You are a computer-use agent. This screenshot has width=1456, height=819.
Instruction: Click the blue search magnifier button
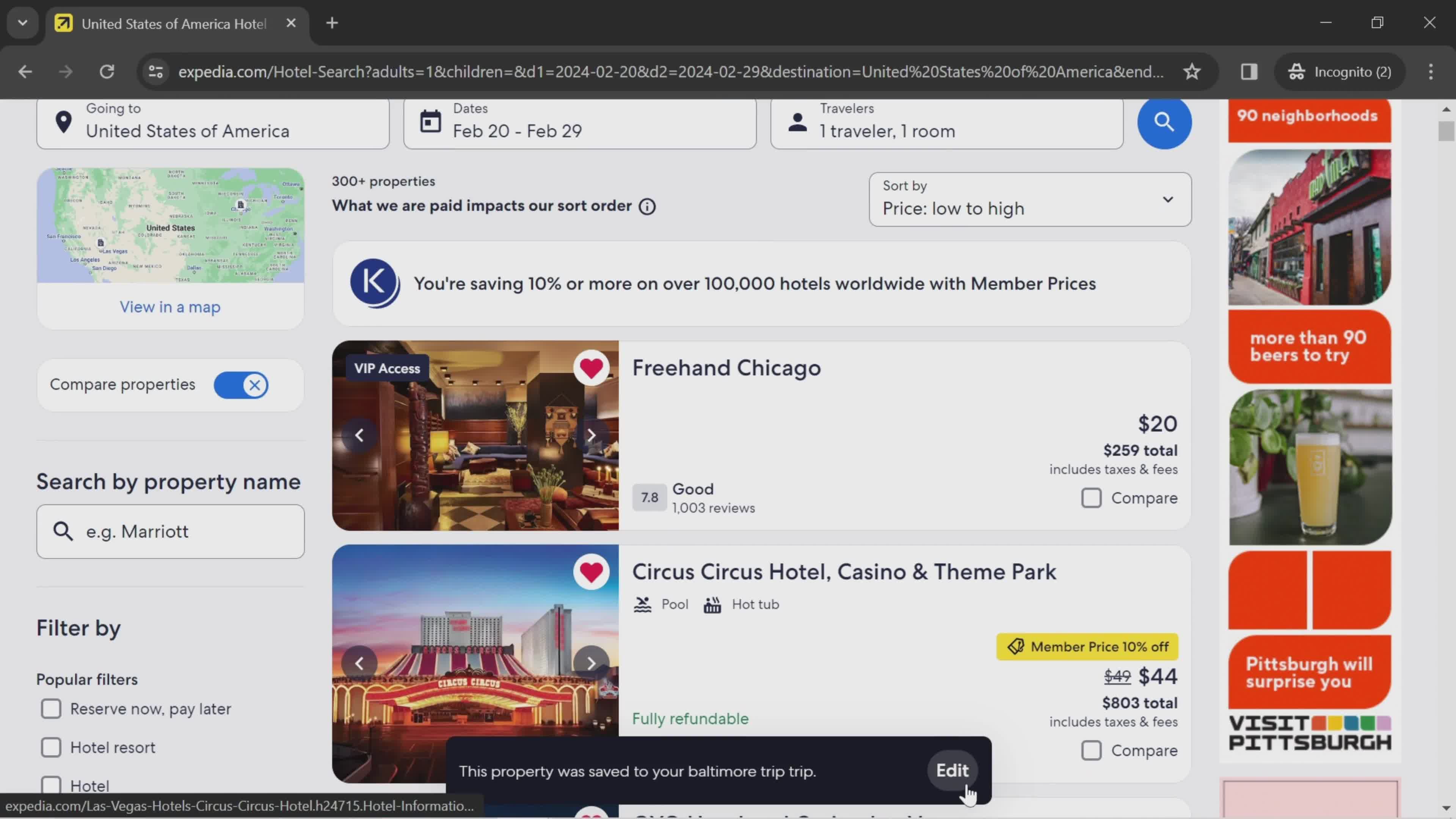[x=1164, y=122]
